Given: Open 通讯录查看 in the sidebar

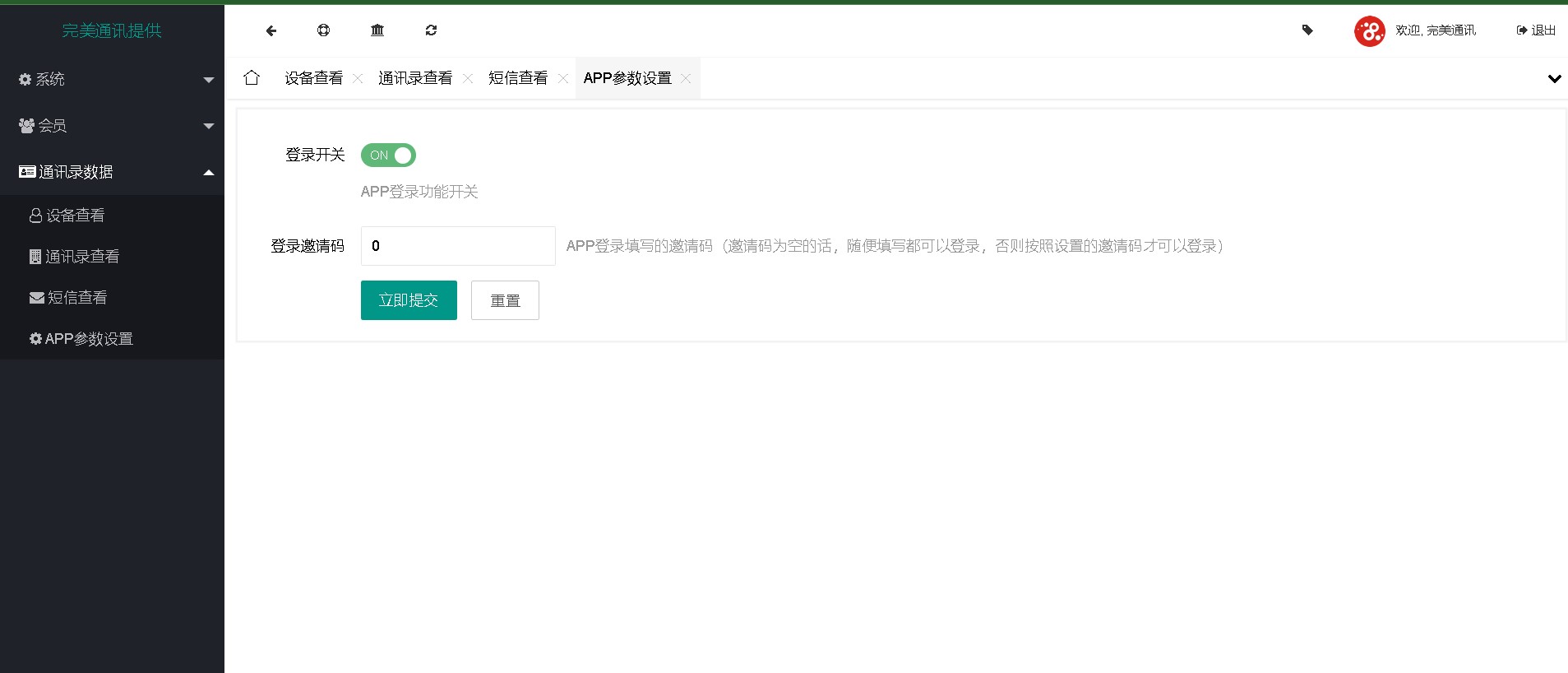Looking at the screenshot, I should [x=112, y=257].
